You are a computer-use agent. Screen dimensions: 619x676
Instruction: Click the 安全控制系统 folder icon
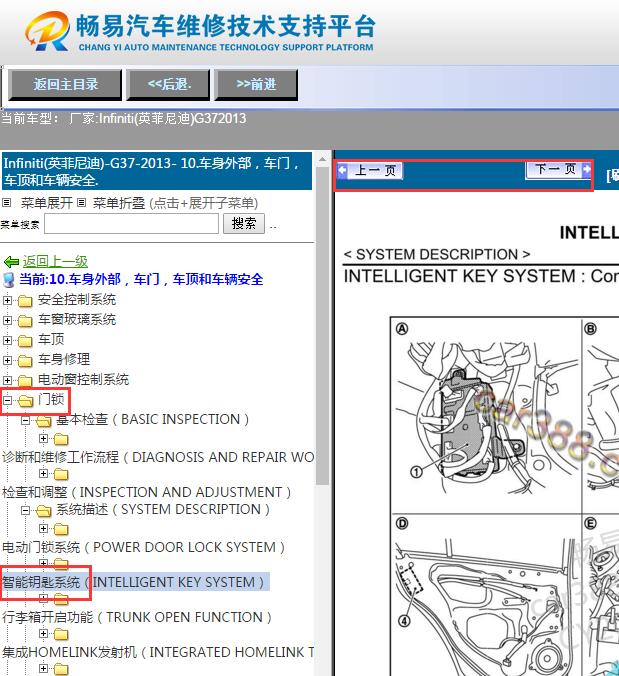(25, 300)
